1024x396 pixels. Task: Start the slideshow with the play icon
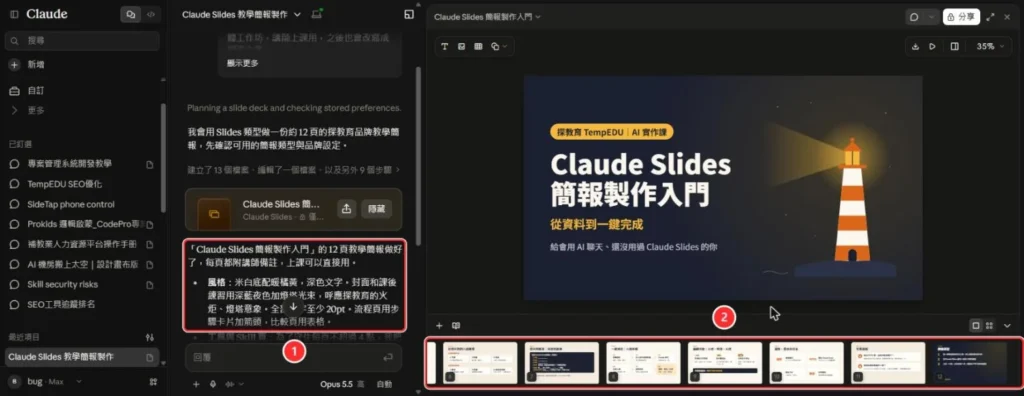[x=933, y=46]
